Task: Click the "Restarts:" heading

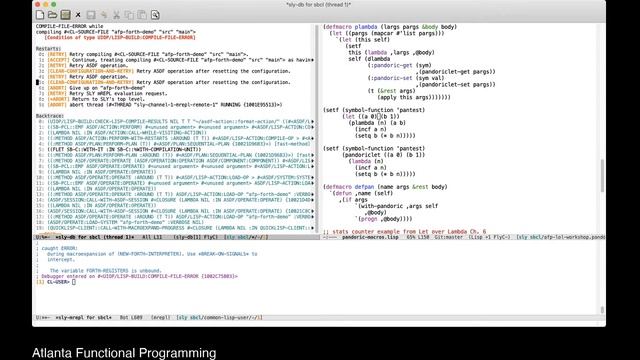Action: pos(48,49)
